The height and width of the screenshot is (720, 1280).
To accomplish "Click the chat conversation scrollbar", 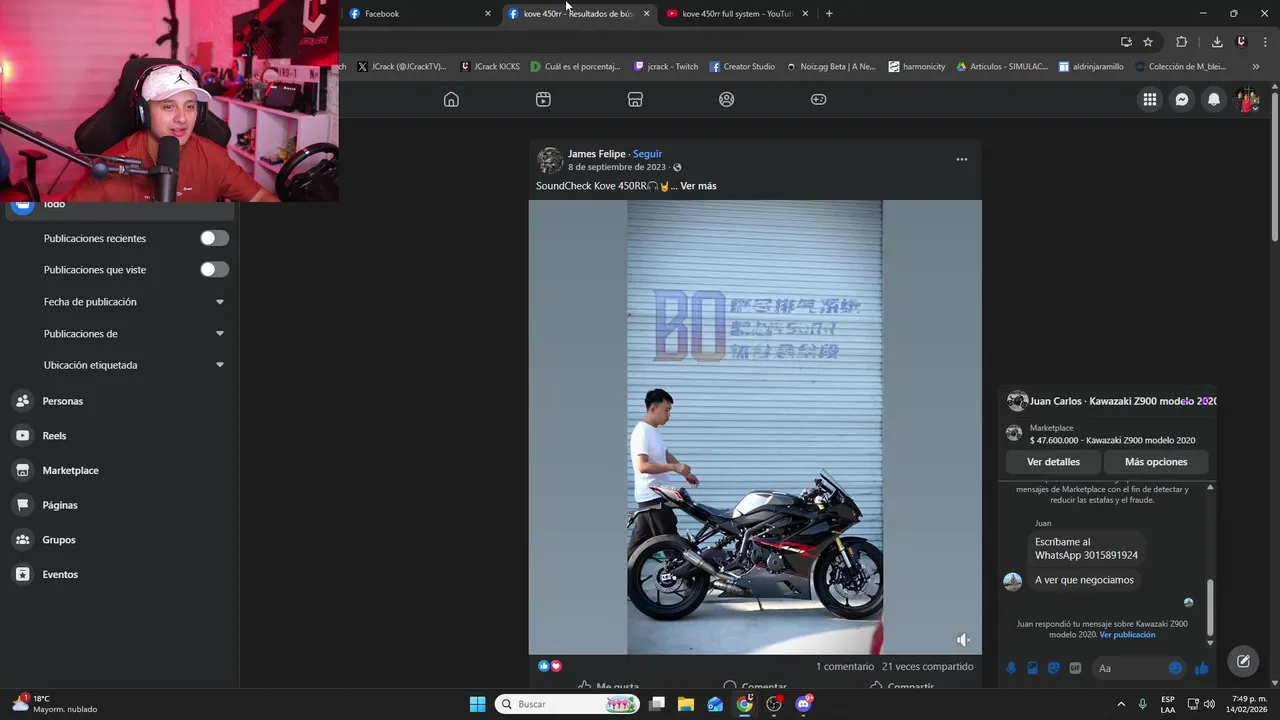I will [1210, 607].
